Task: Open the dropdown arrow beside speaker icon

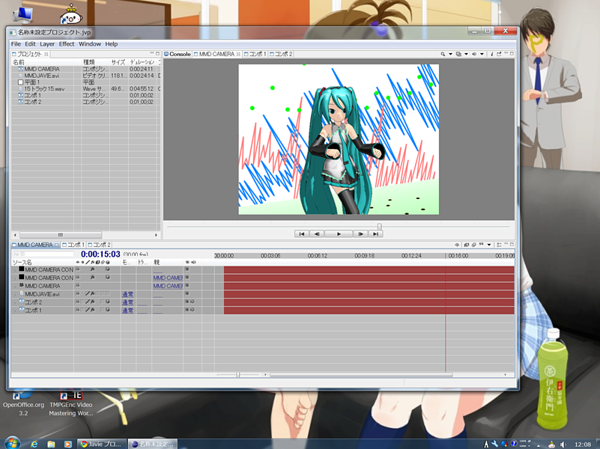Action: click(x=482, y=54)
